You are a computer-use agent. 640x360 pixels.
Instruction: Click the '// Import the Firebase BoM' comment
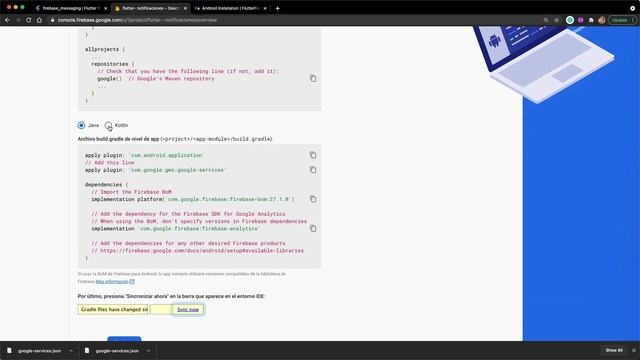[131, 192]
